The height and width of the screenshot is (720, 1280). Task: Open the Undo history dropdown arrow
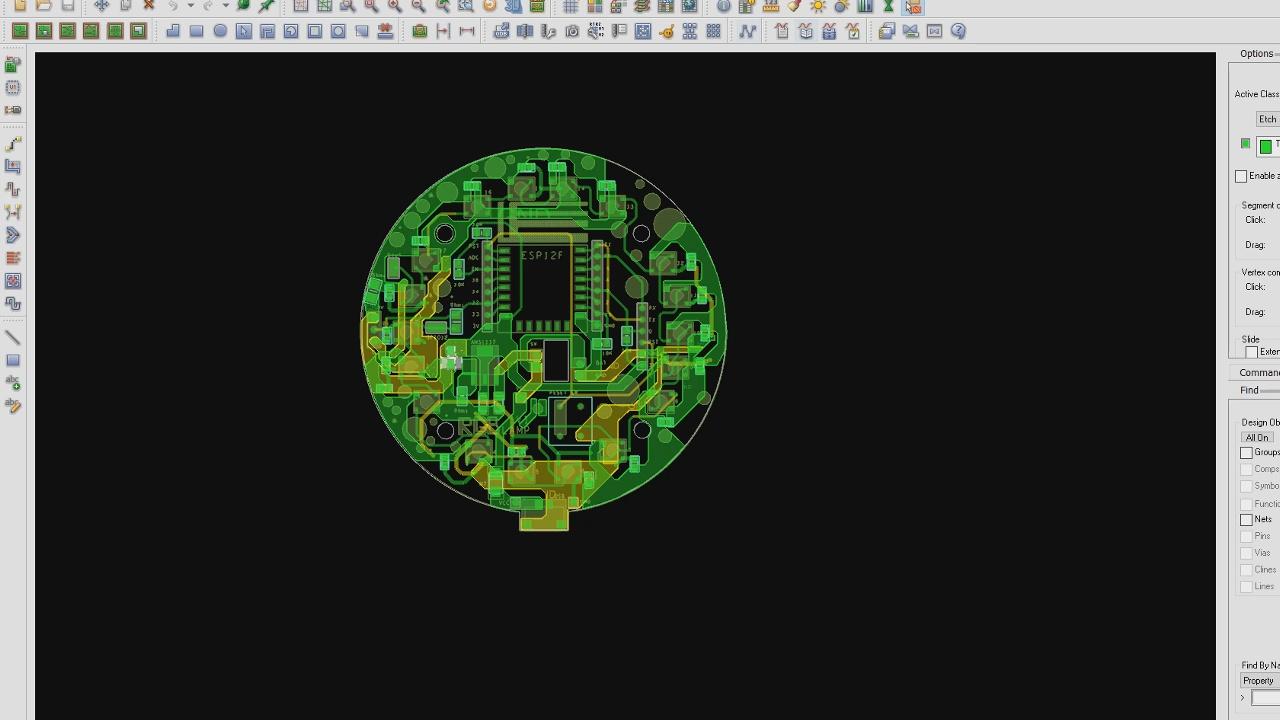point(190,5)
